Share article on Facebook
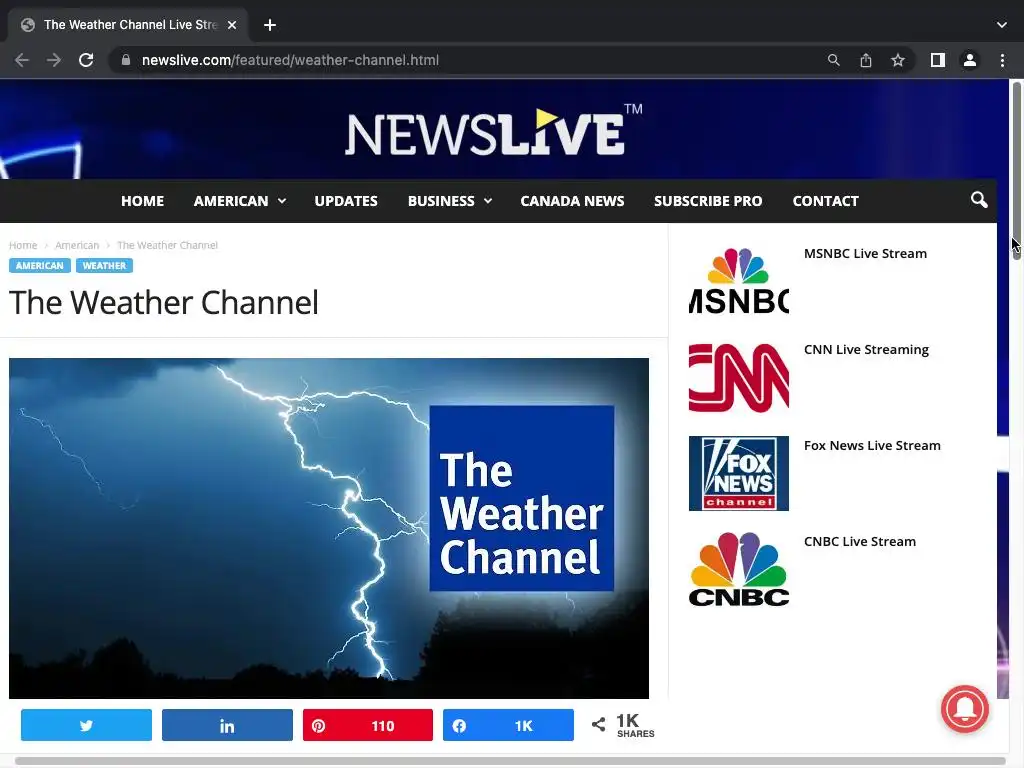This screenshot has height=768, width=1024. coord(508,725)
